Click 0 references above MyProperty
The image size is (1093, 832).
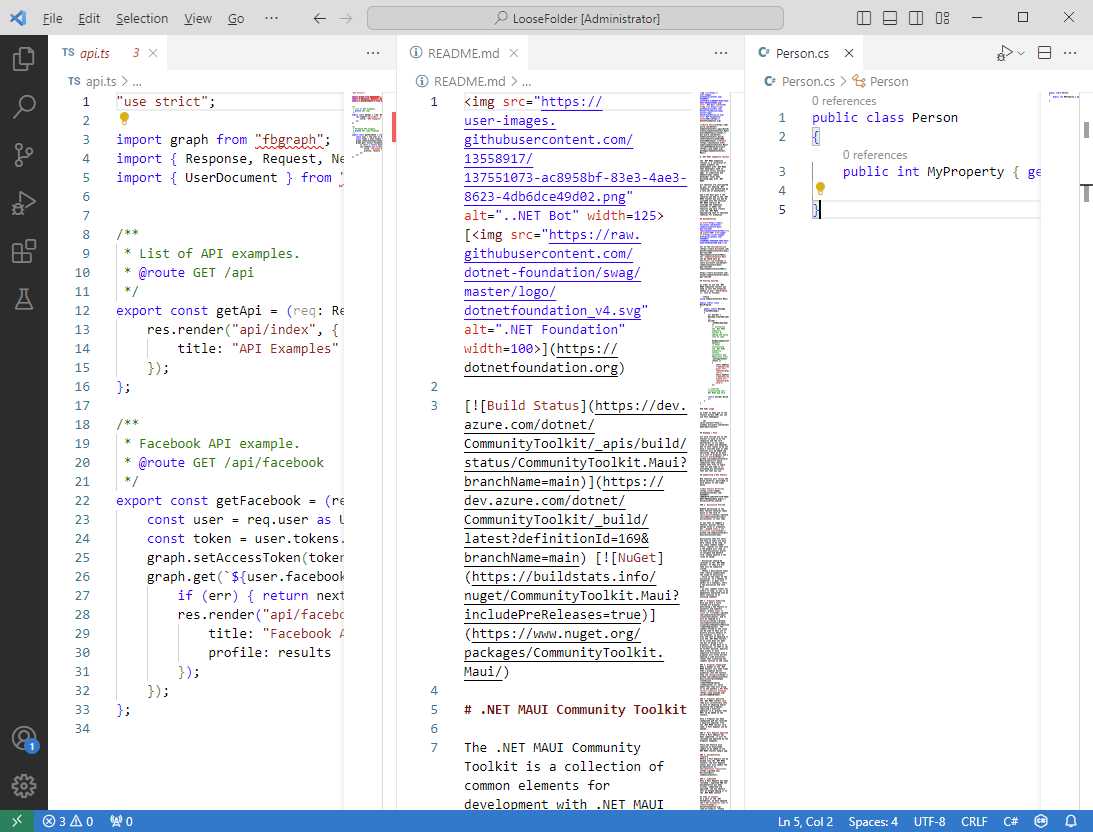coord(874,155)
